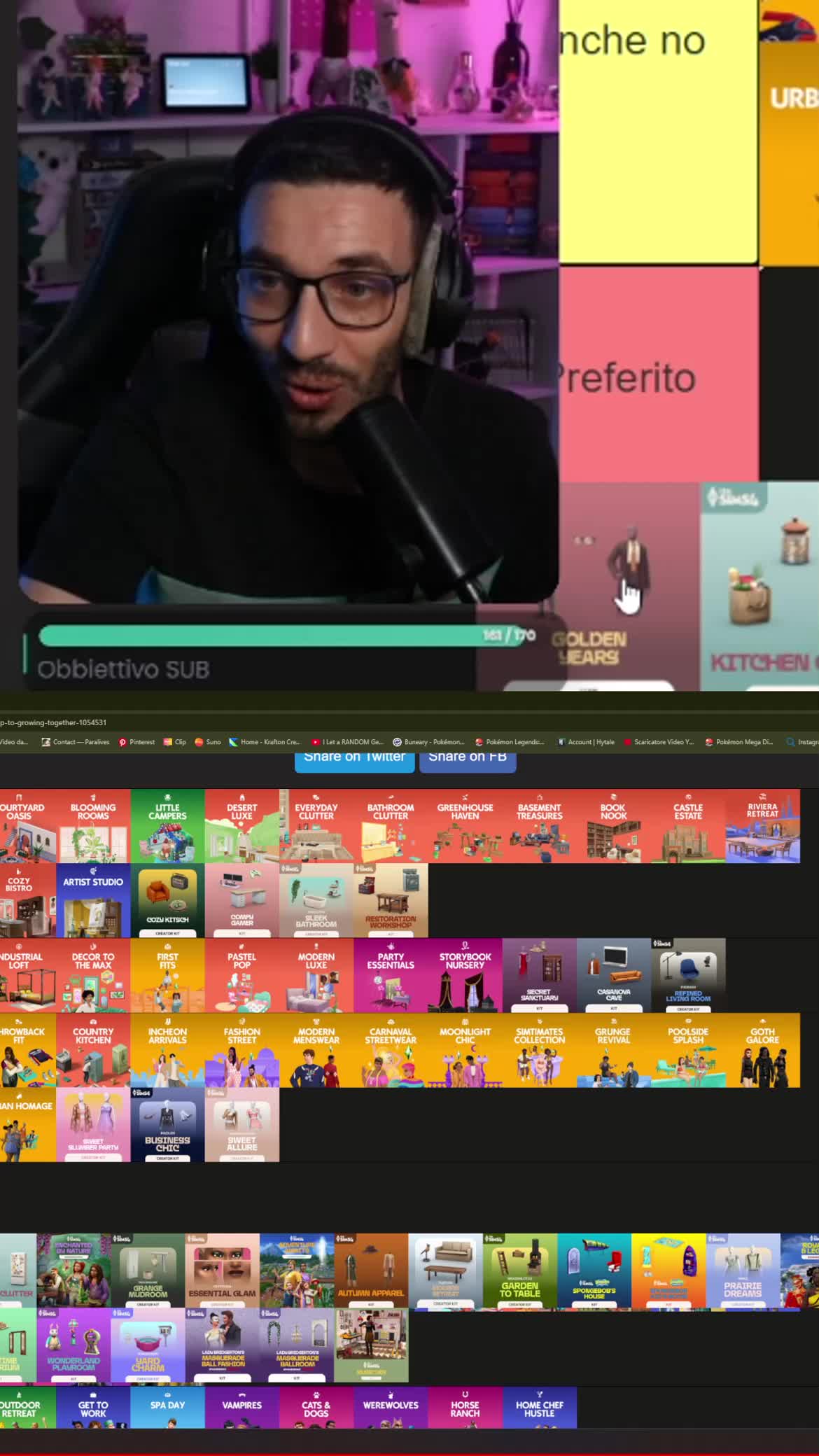
Task: Select the Horse Ranch pack tile
Action: (465, 1407)
